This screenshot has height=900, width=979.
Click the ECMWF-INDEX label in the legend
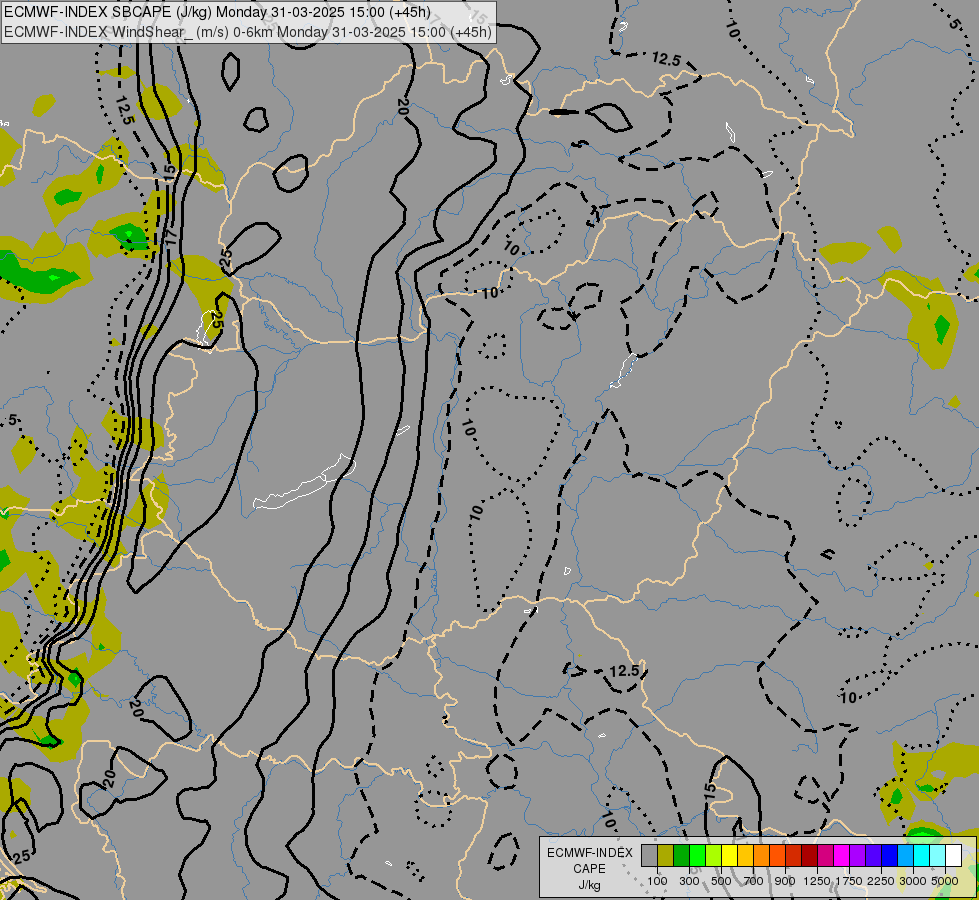(x=590, y=853)
